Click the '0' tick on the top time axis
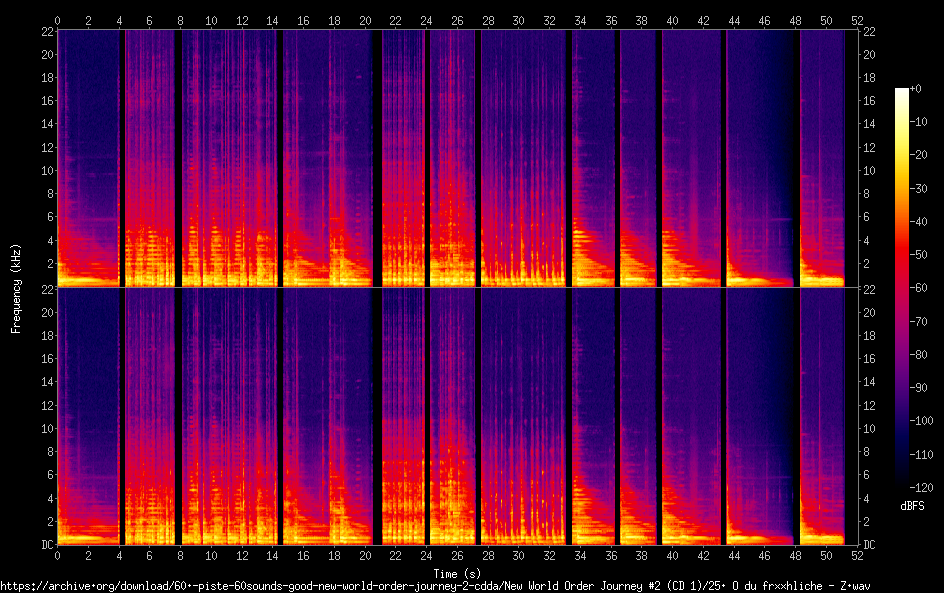Viewport: 944px width, 593px height. pyautogui.click(x=57, y=20)
